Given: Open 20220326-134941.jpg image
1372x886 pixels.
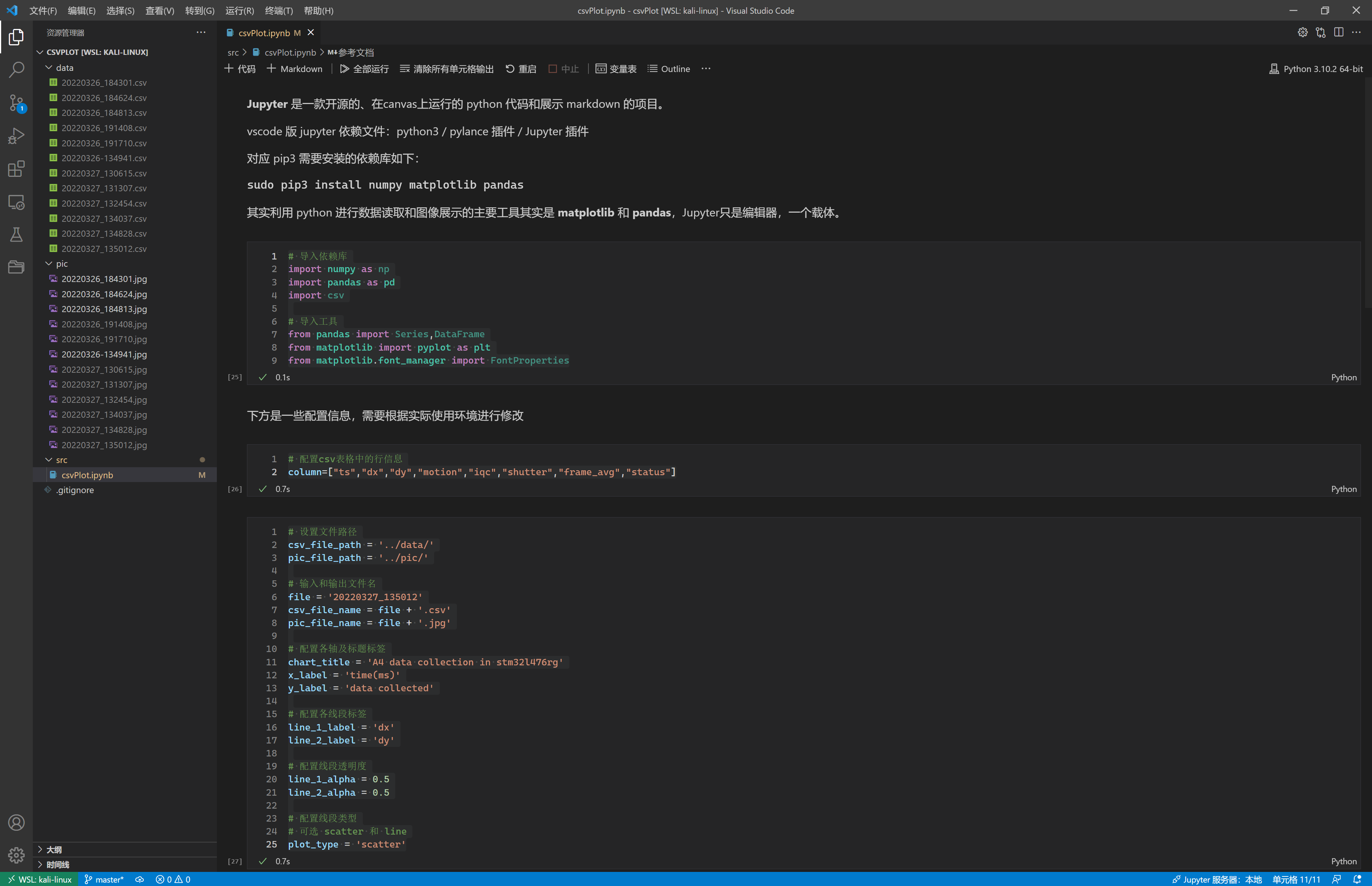Looking at the screenshot, I should (x=104, y=354).
